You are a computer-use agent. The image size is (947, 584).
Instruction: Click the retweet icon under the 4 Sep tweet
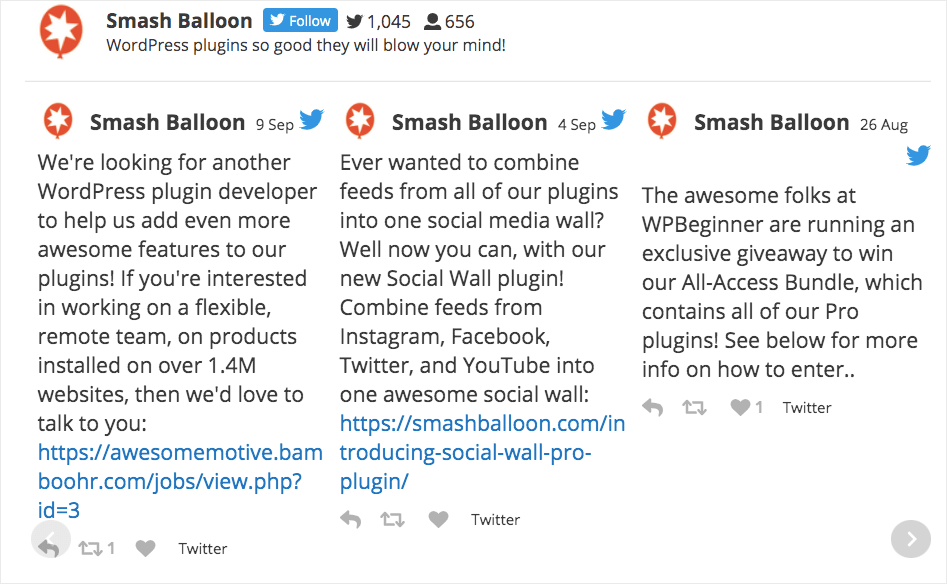(x=392, y=519)
